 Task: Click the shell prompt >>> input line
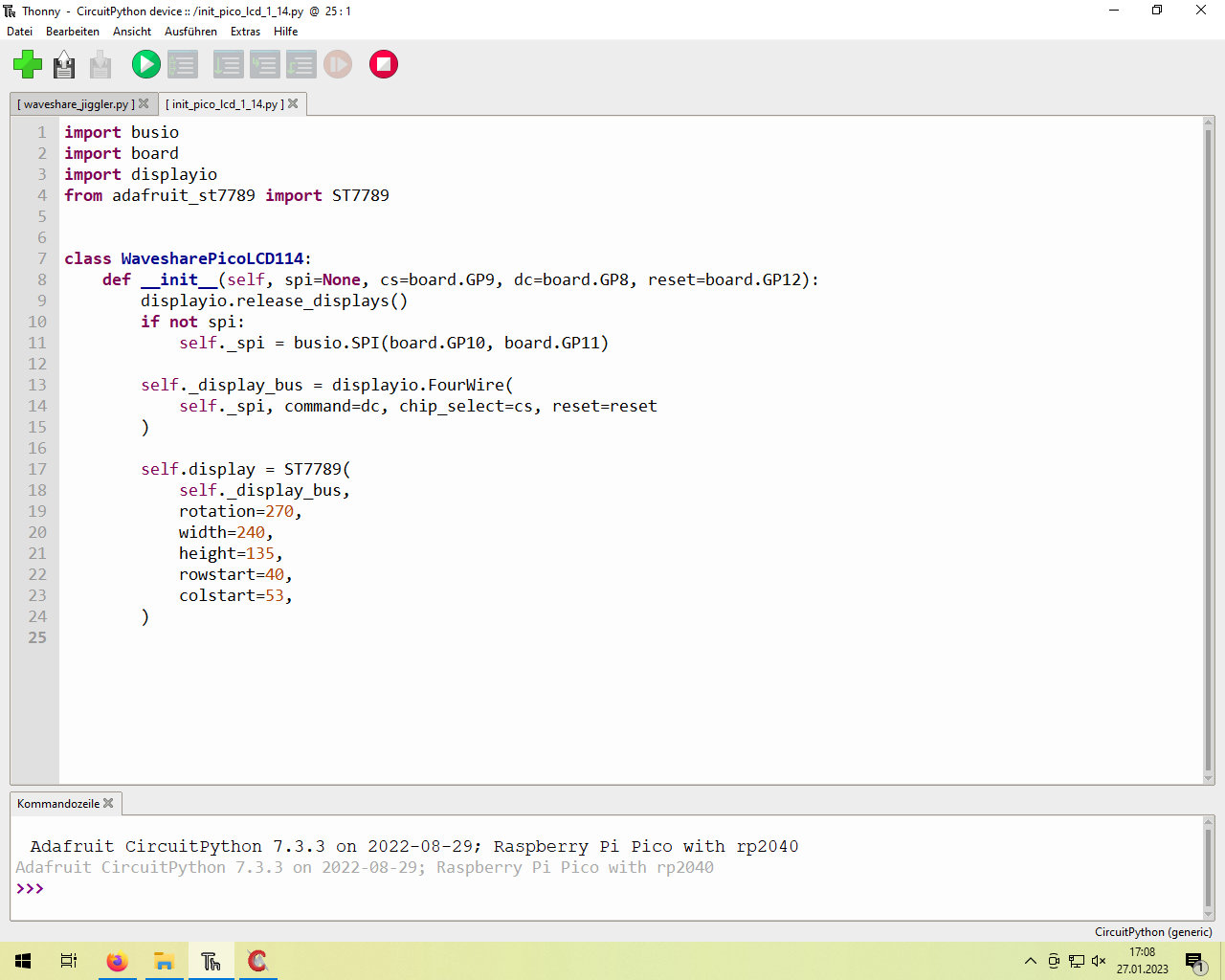pyautogui.click(x=607, y=889)
